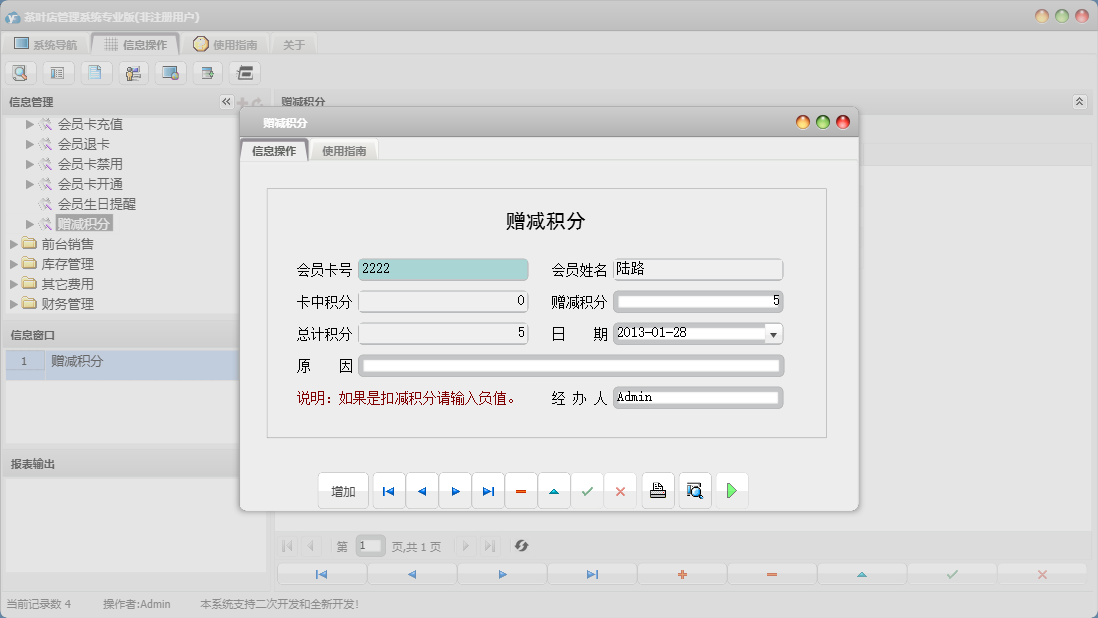
Task: Open the 日期 date dropdown
Action: pos(774,333)
